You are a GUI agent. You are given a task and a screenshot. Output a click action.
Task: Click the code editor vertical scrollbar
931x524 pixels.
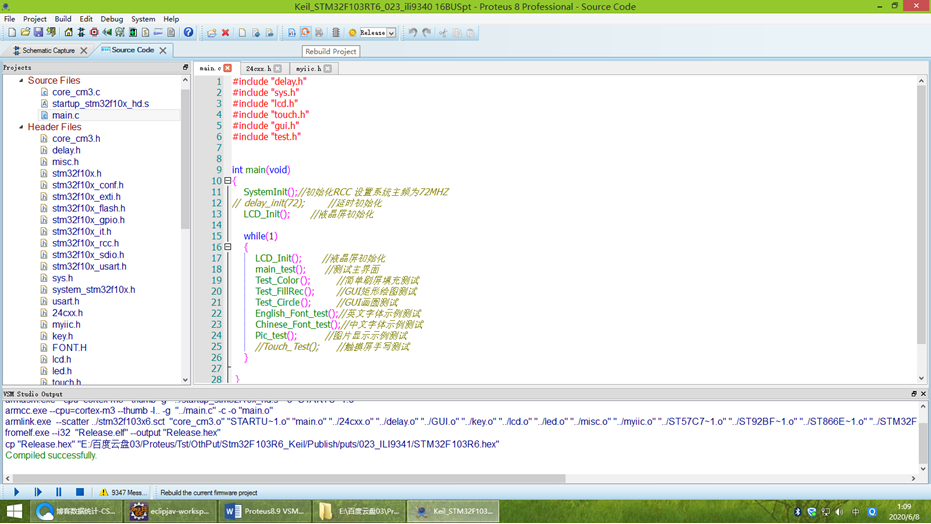coord(921,214)
